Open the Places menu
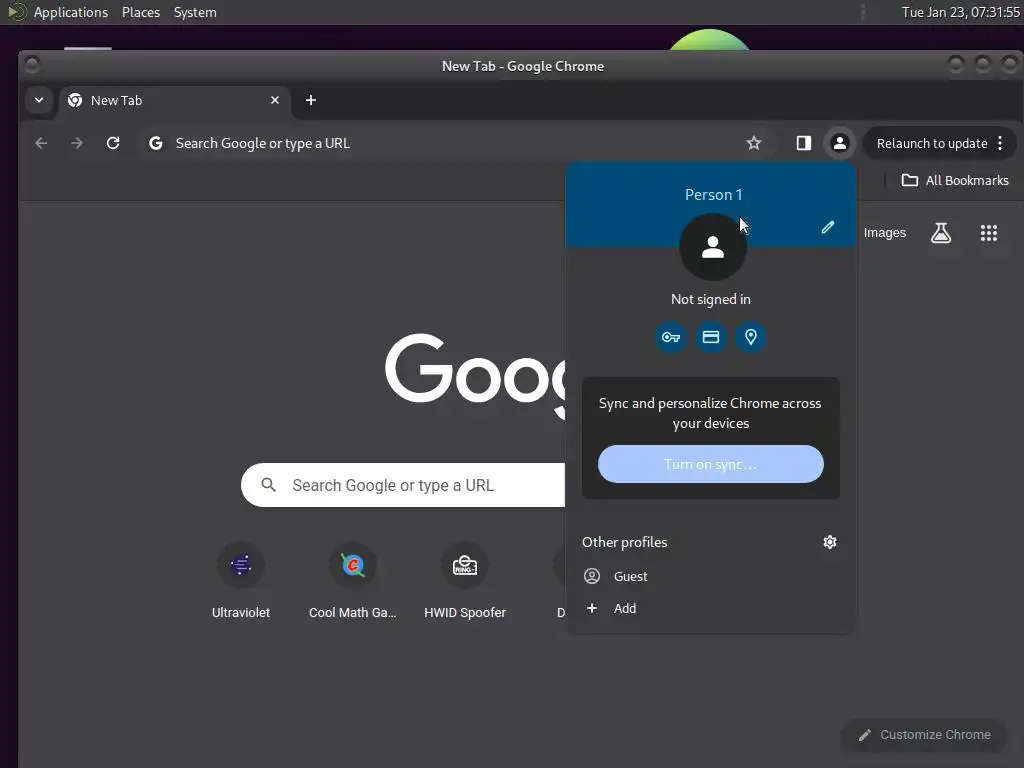Image resolution: width=1024 pixels, height=768 pixels. coord(140,12)
